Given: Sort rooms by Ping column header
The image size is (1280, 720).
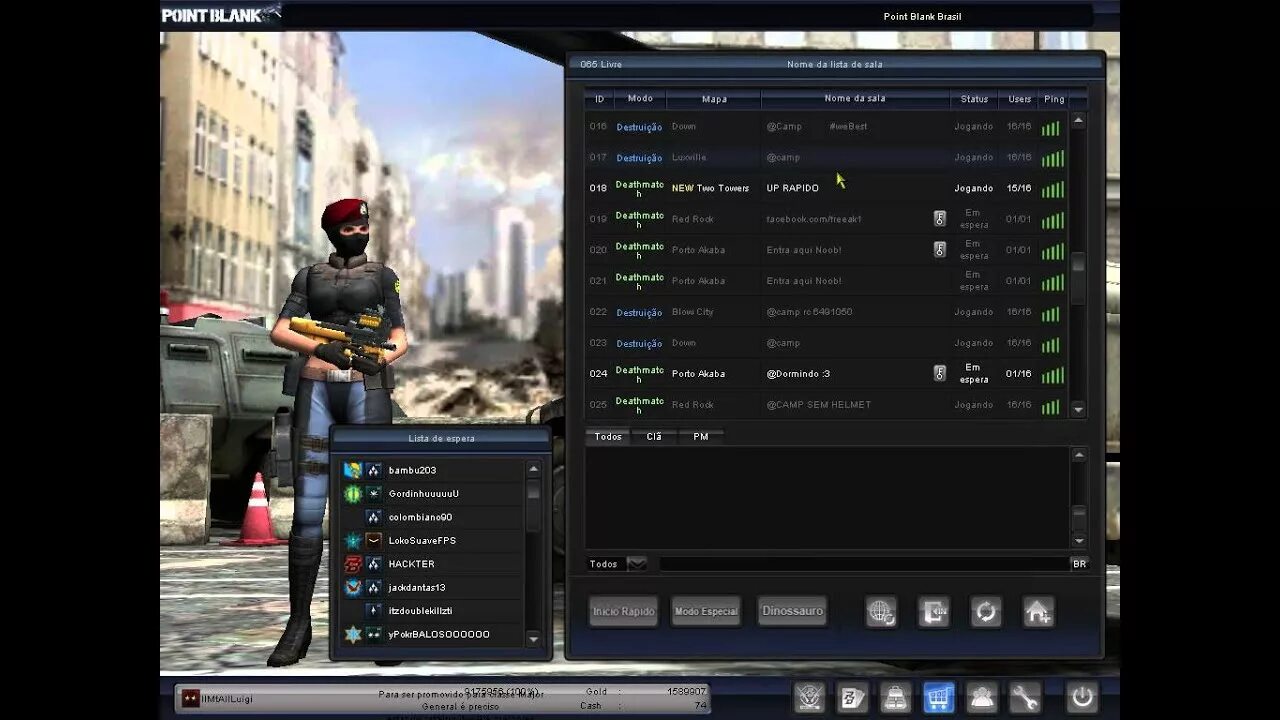Looking at the screenshot, I should tap(1054, 99).
